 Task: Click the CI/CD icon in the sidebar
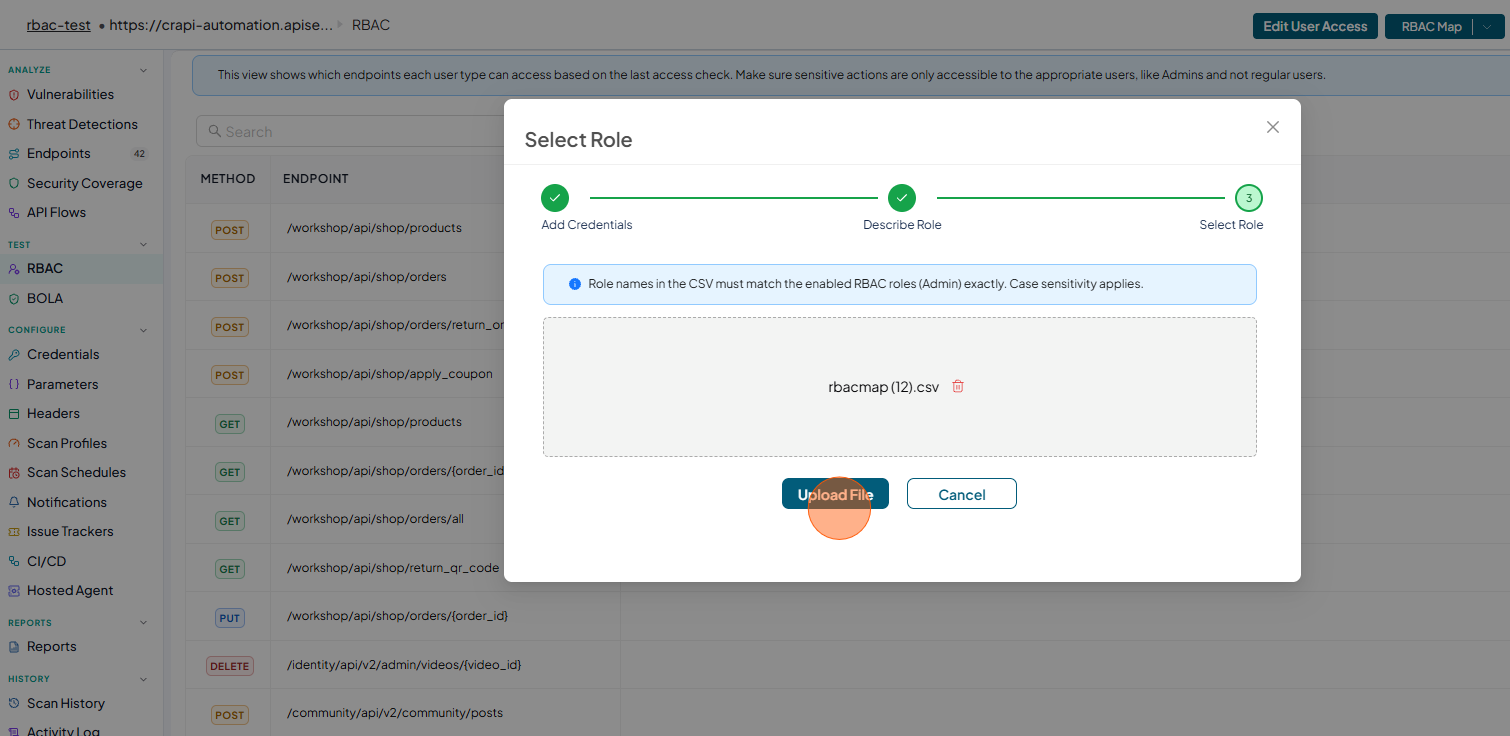(14, 561)
